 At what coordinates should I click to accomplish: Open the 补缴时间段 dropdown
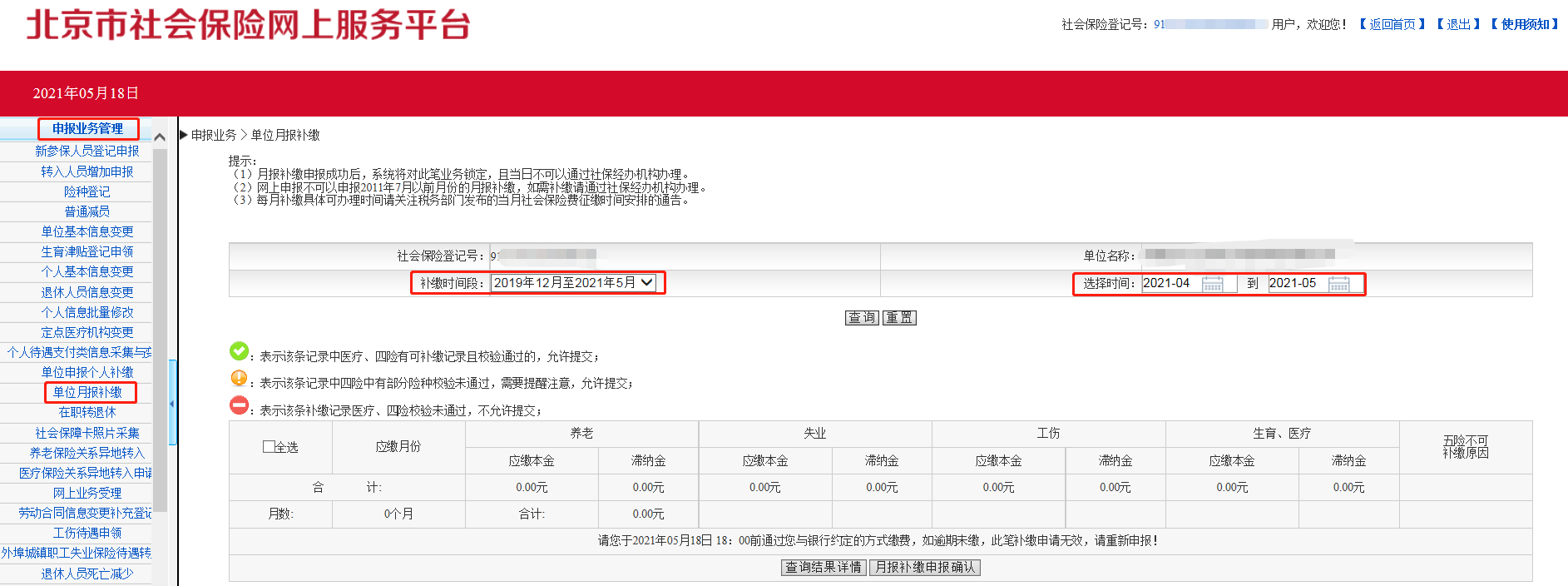pos(573,283)
